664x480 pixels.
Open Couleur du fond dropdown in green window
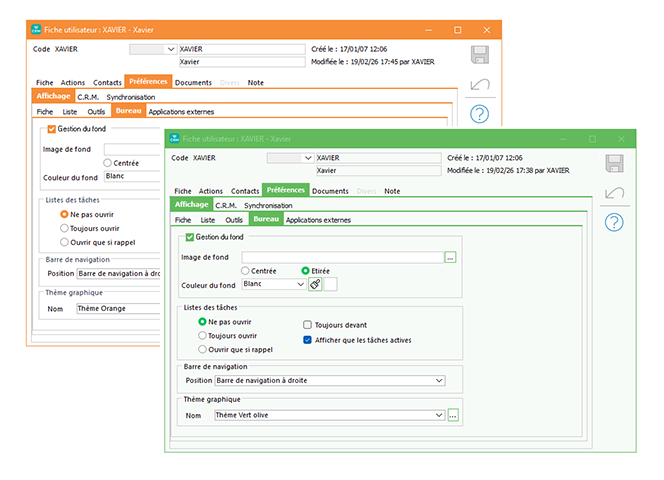click(x=274, y=284)
